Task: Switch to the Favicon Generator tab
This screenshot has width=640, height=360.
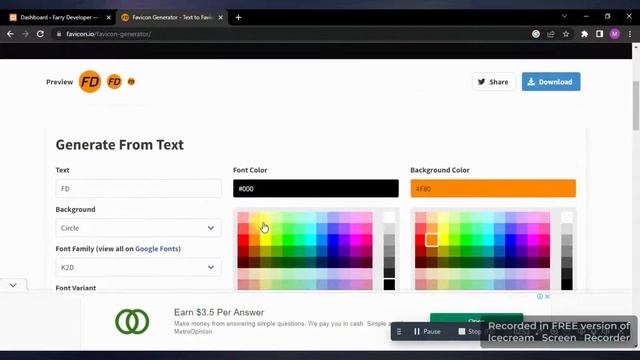Action: (x=171, y=18)
